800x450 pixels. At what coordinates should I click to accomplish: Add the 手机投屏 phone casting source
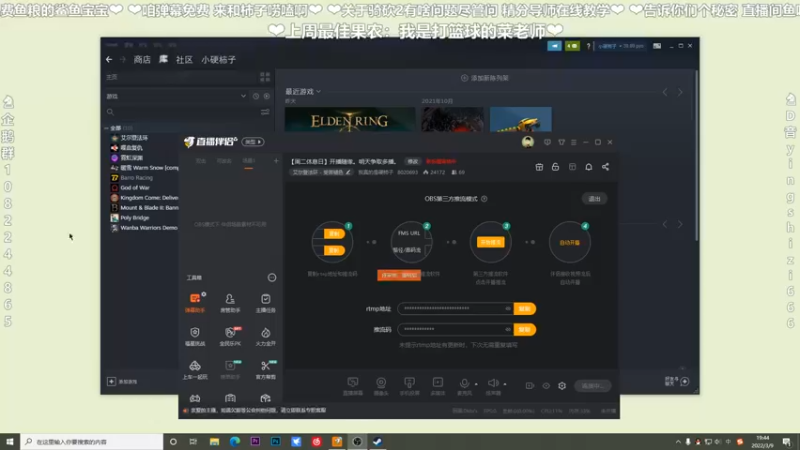coord(409,386)
